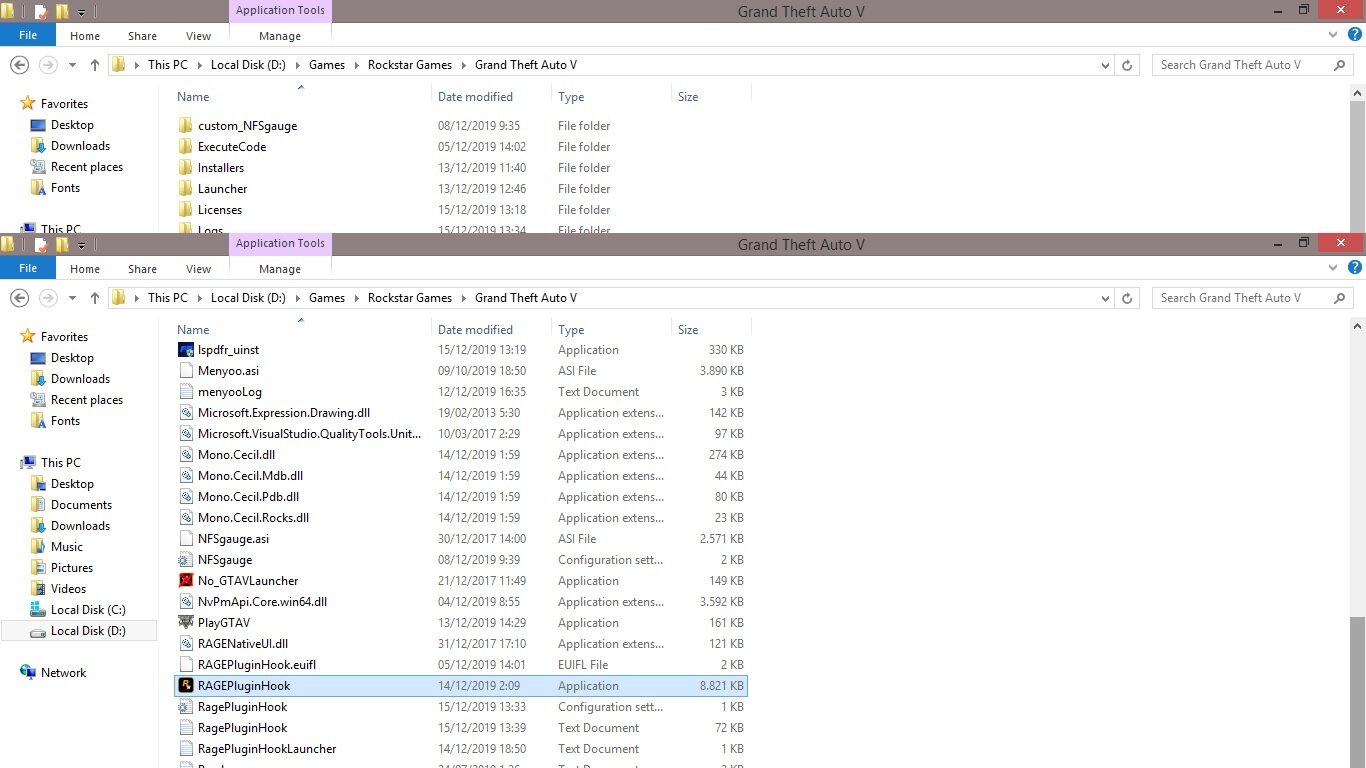Click Rockstar Games breadcrumb in front window
The width and height of the screenshot is (1366, 768).
[x=410, y=298]
